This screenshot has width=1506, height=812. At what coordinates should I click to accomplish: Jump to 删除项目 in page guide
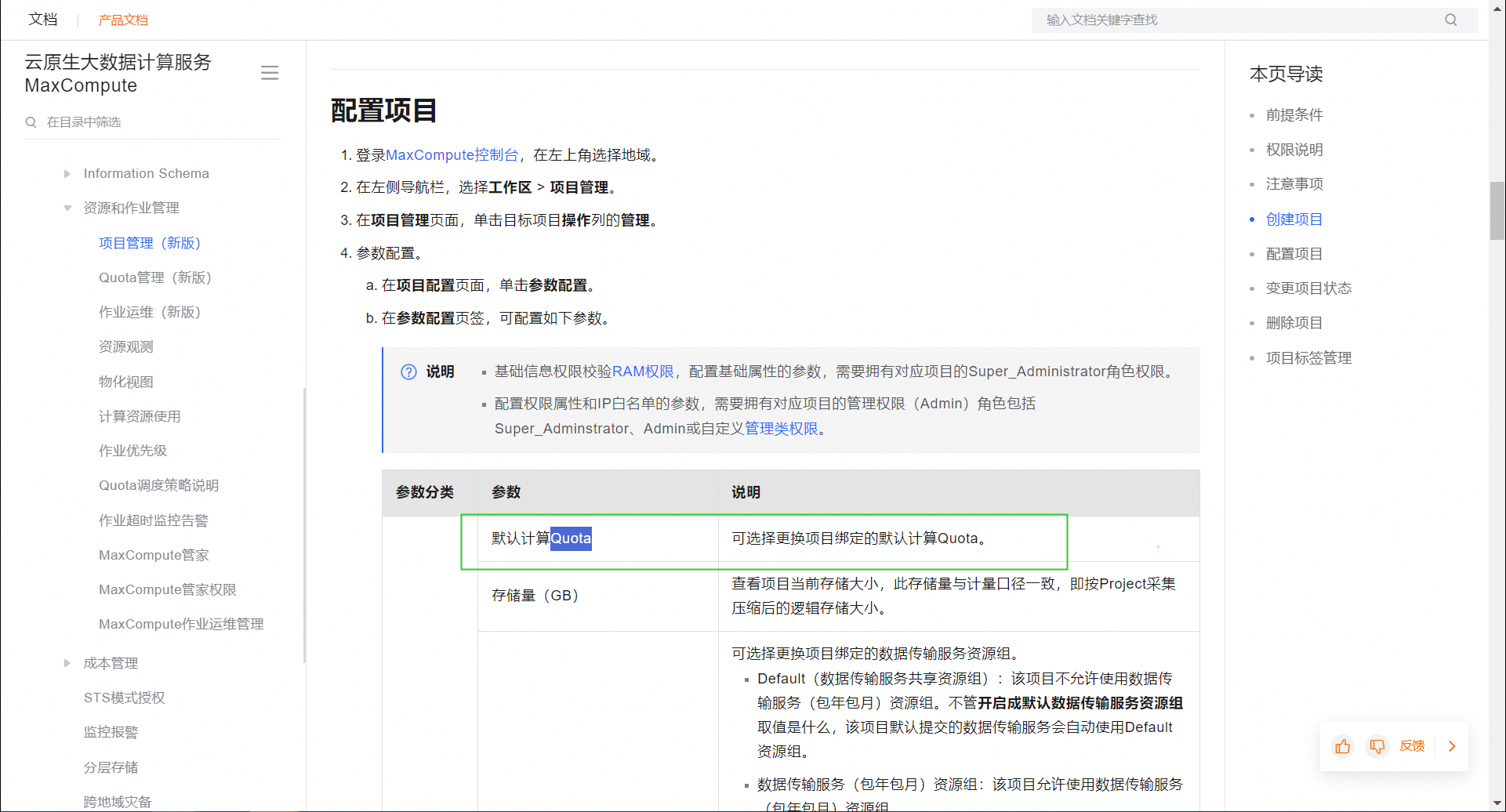[1294, 323]
